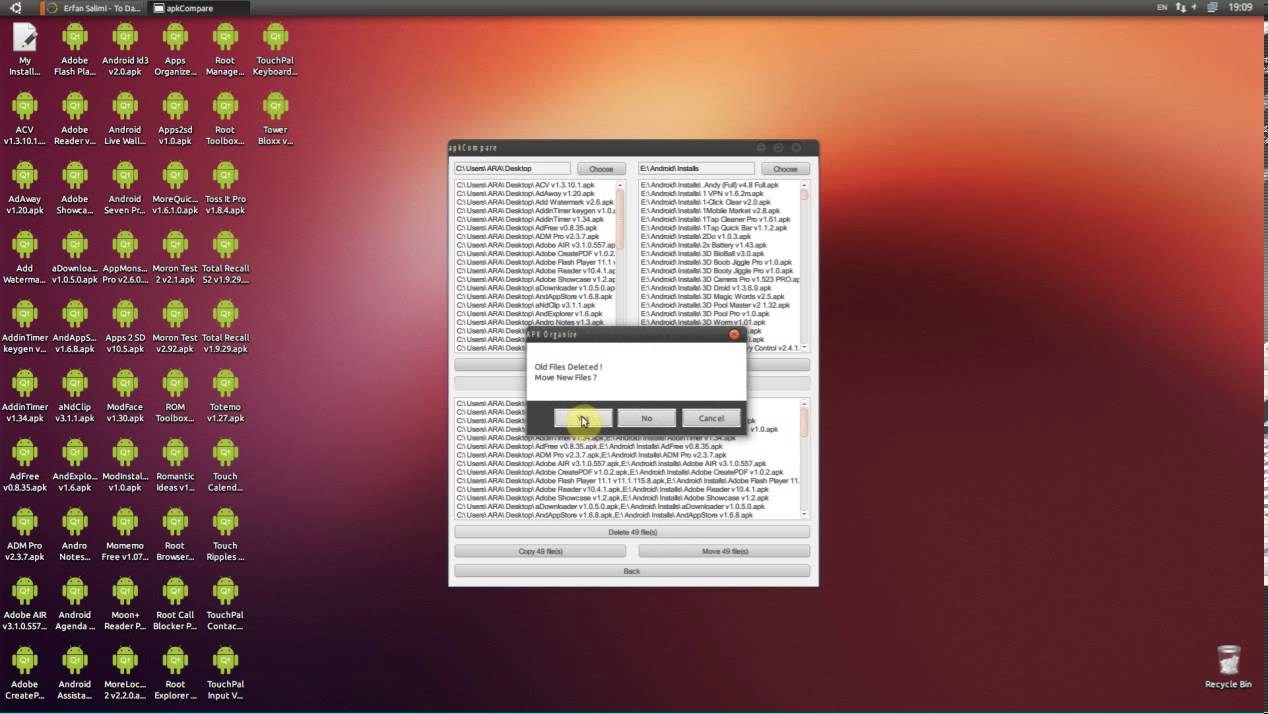Focus the C:\Users\ARA\Desktop path field
1268x714 pixels.
512,169
